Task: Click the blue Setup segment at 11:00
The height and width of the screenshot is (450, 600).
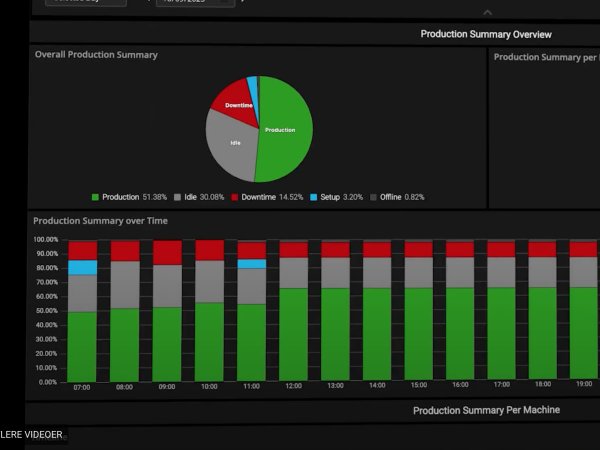Action: [251, 264]
